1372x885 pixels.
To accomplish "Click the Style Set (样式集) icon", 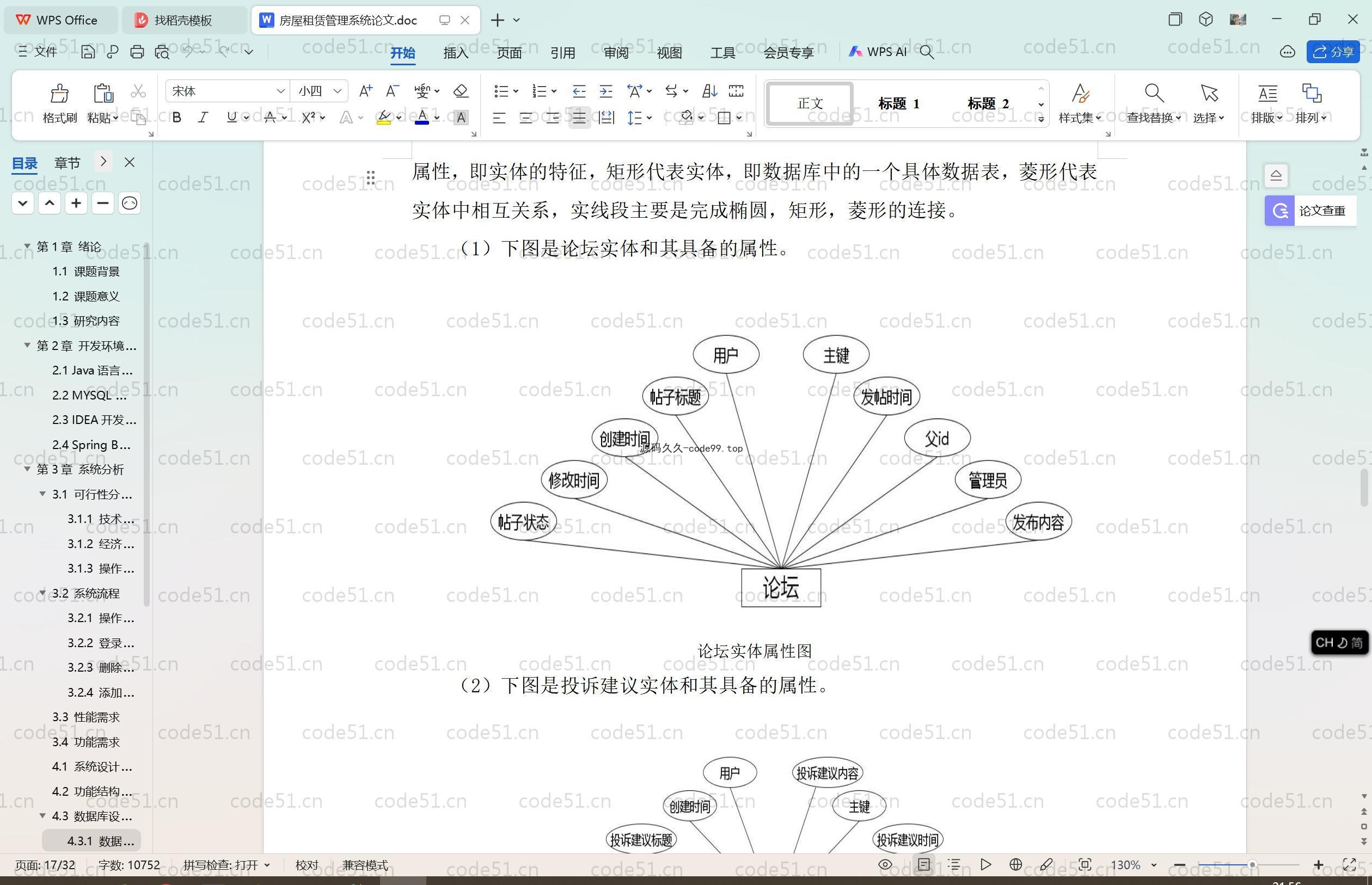I will (1080, 93).
